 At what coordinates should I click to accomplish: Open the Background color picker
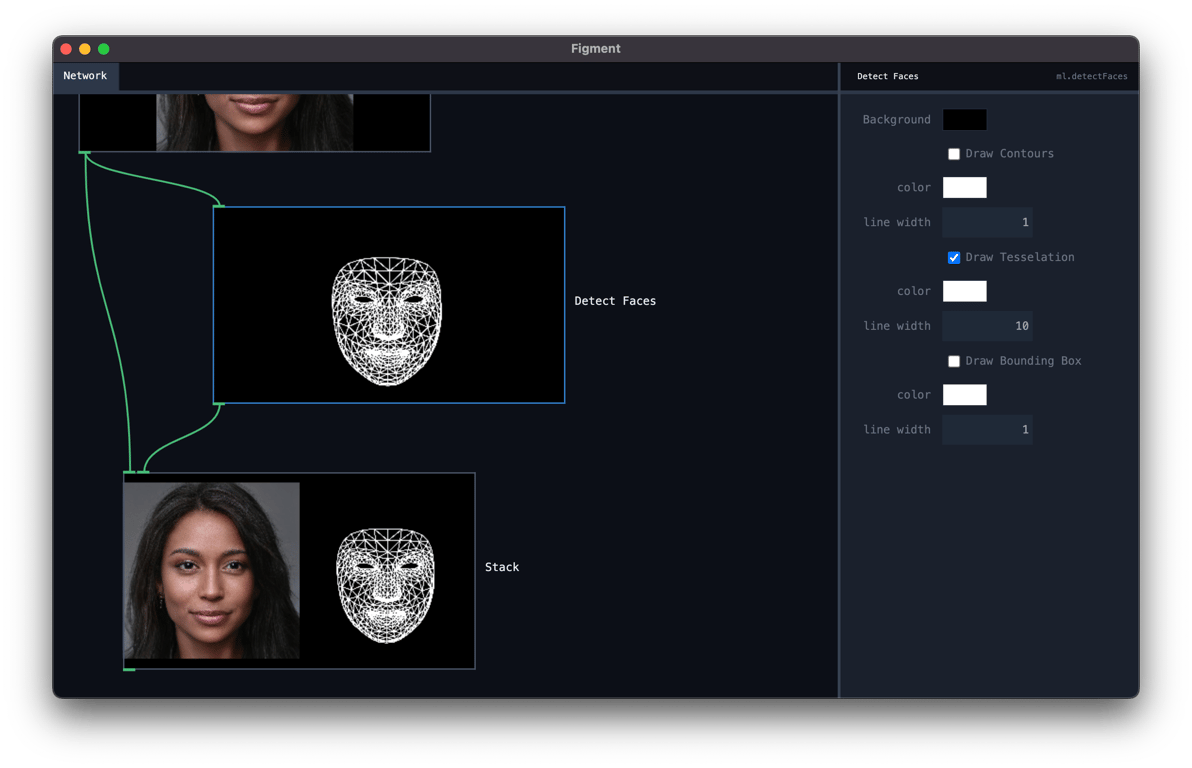click(964, 119)
